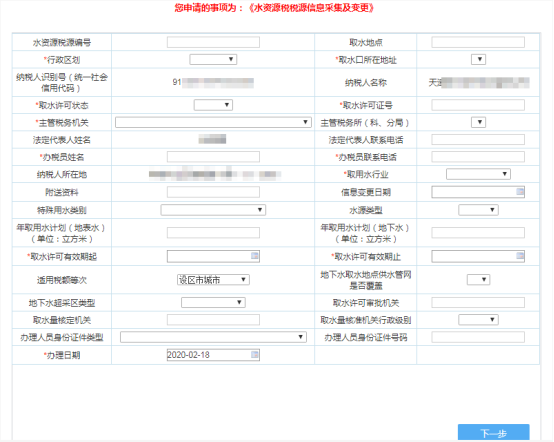Focus the 法定代表人联系电话 input field
554x442 pixels.
click(x=478, y=140)
